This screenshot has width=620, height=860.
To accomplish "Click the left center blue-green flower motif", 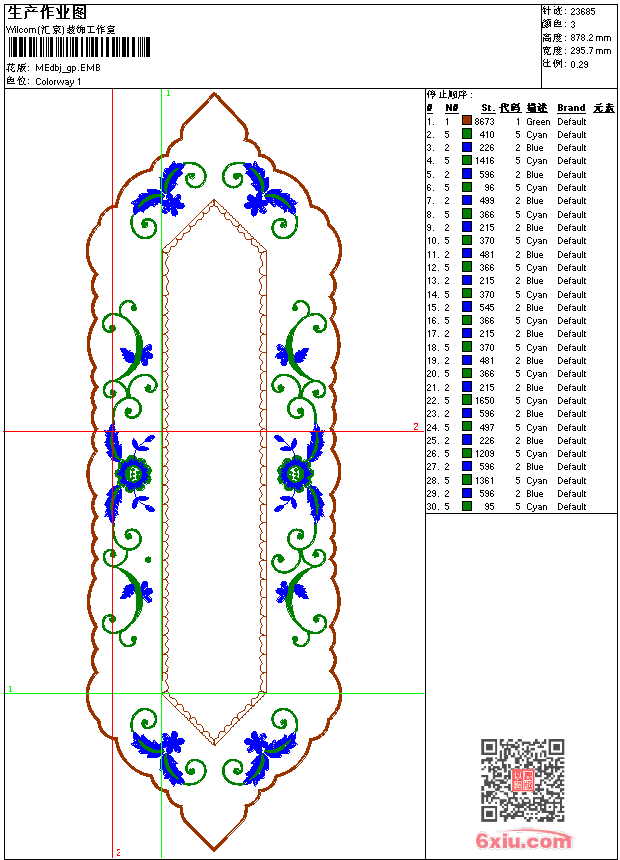I will (x=132, y=473).
